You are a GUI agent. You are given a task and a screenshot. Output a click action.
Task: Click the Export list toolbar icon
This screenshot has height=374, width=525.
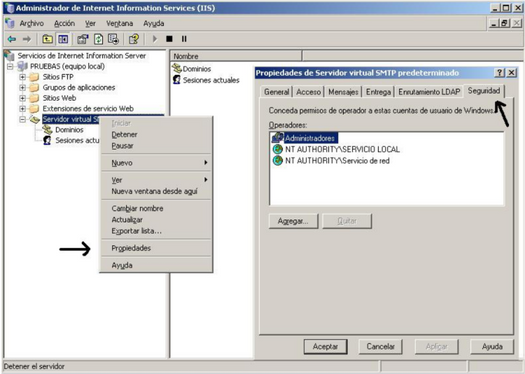click(x=113, y=39)
